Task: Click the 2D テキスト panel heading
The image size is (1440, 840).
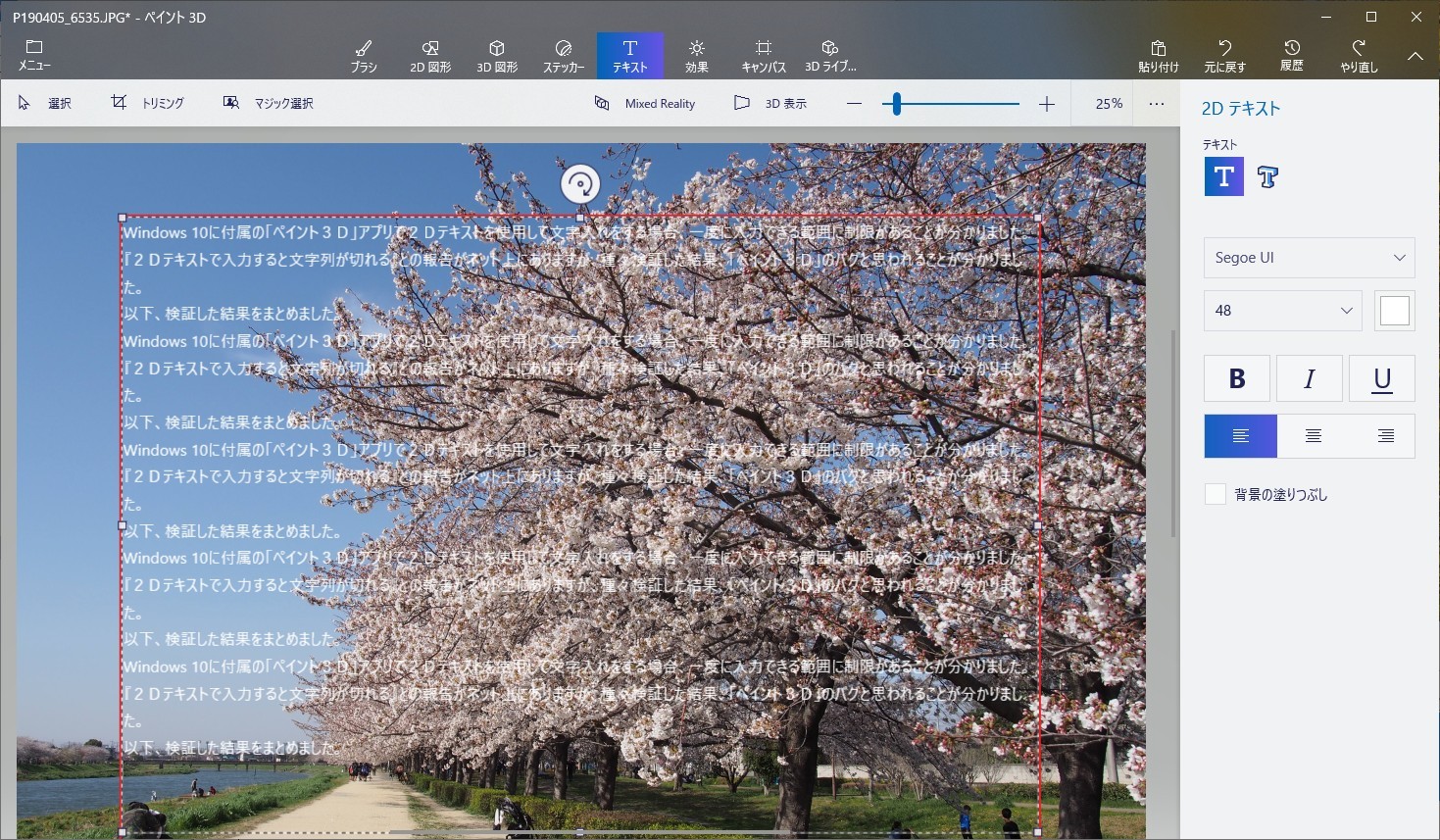Action: point(1241,109)
